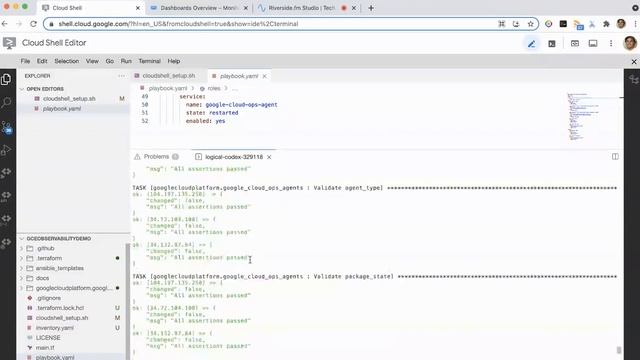The image size is (640, 360).
Task: Open the Selection menu
Action: pos(67,61)
